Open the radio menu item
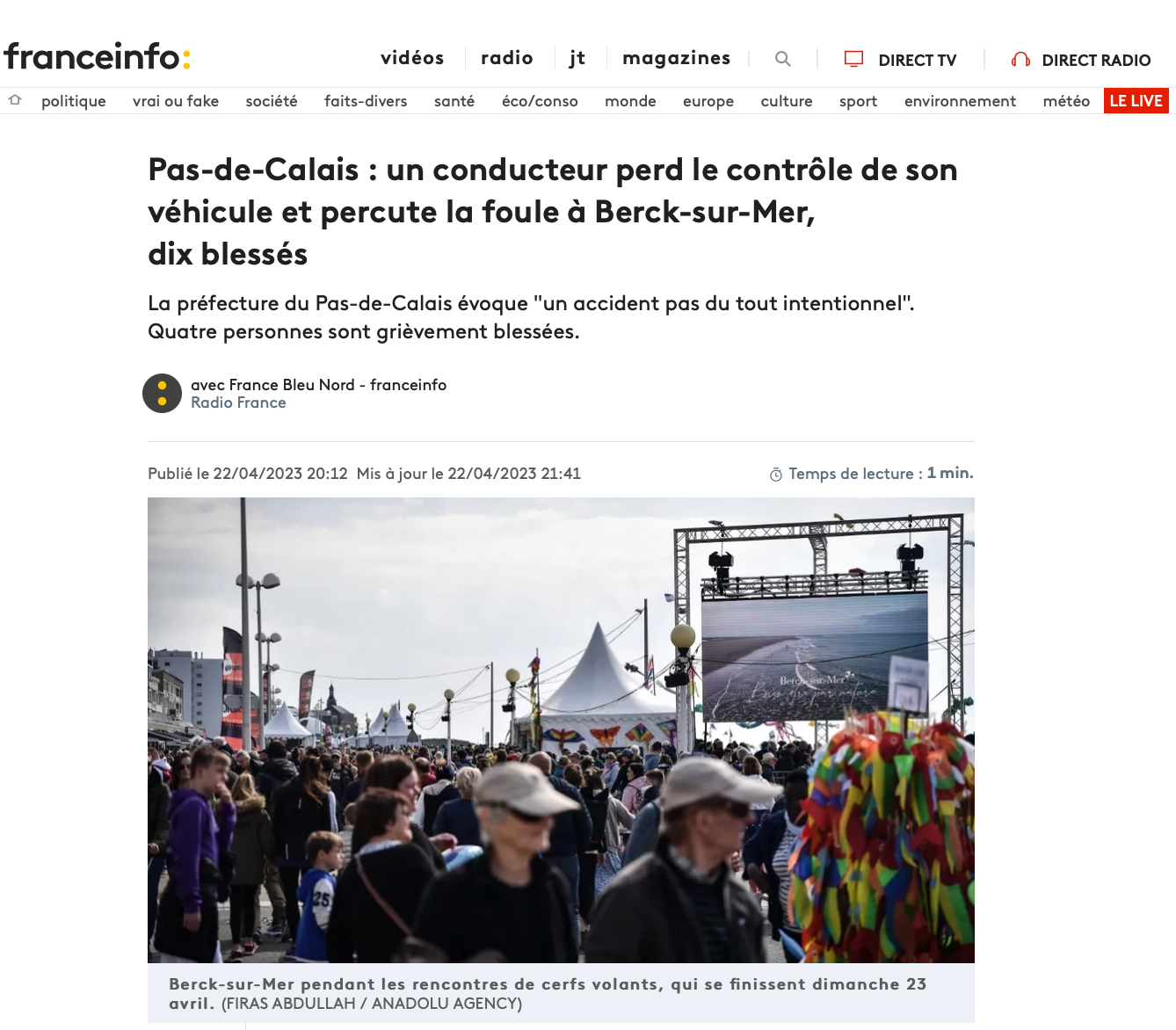This screenshot has width=1176, height=1030. coord(507,58)
